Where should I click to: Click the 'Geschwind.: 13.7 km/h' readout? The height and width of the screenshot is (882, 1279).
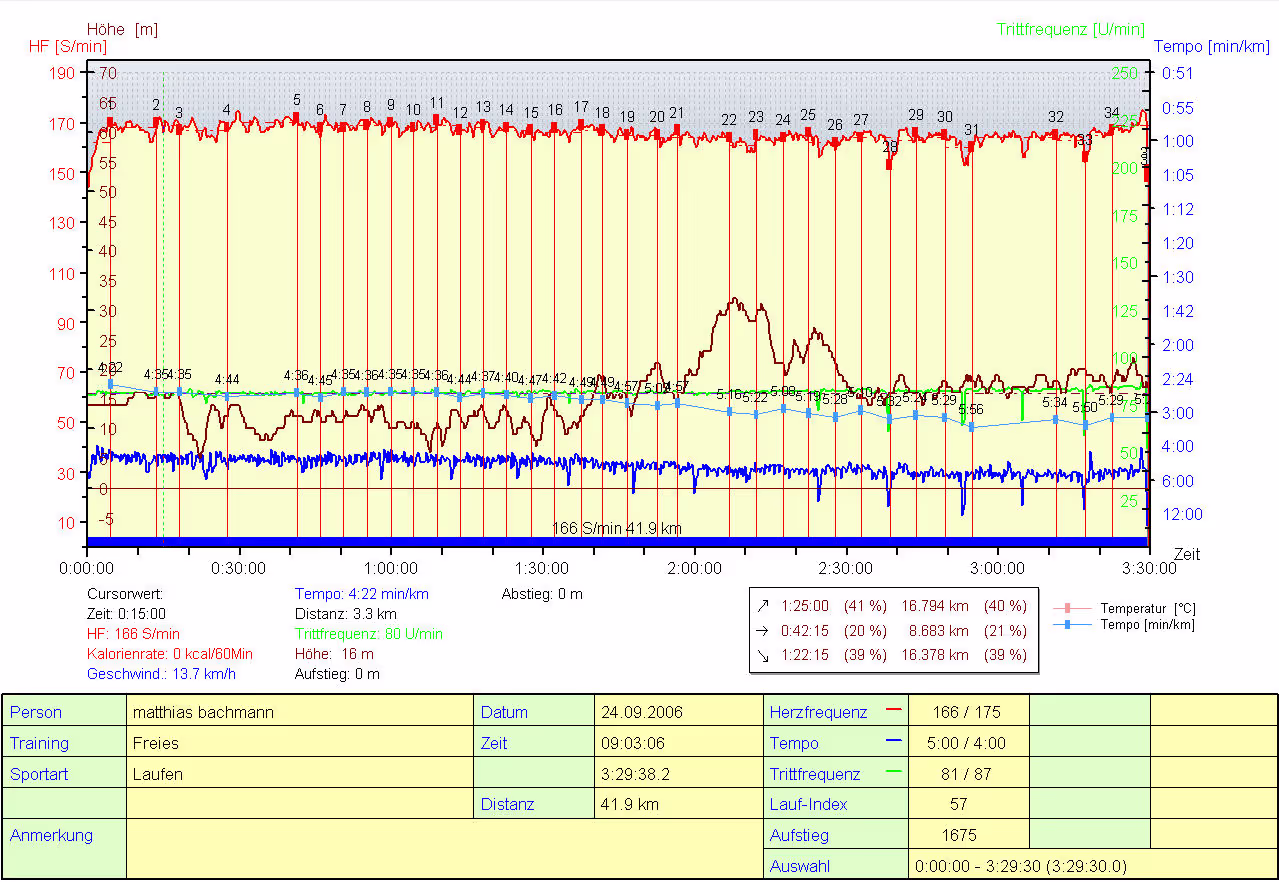tap(162, 674)
